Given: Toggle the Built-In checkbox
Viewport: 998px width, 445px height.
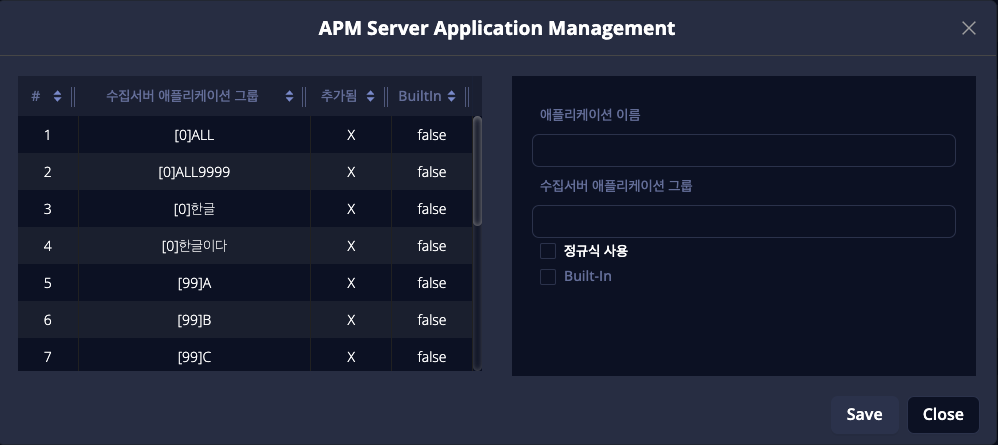Looking at the screenshot, I should (548, 277).
